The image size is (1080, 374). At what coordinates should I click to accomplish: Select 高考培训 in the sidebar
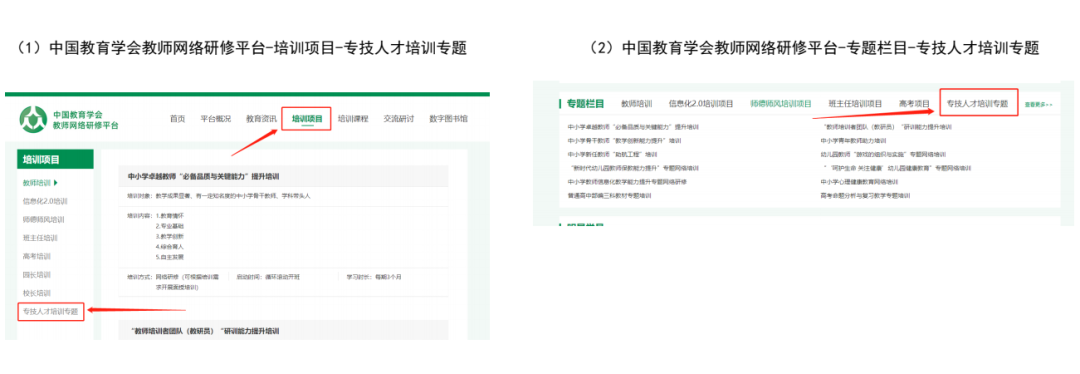pos(36,256)
